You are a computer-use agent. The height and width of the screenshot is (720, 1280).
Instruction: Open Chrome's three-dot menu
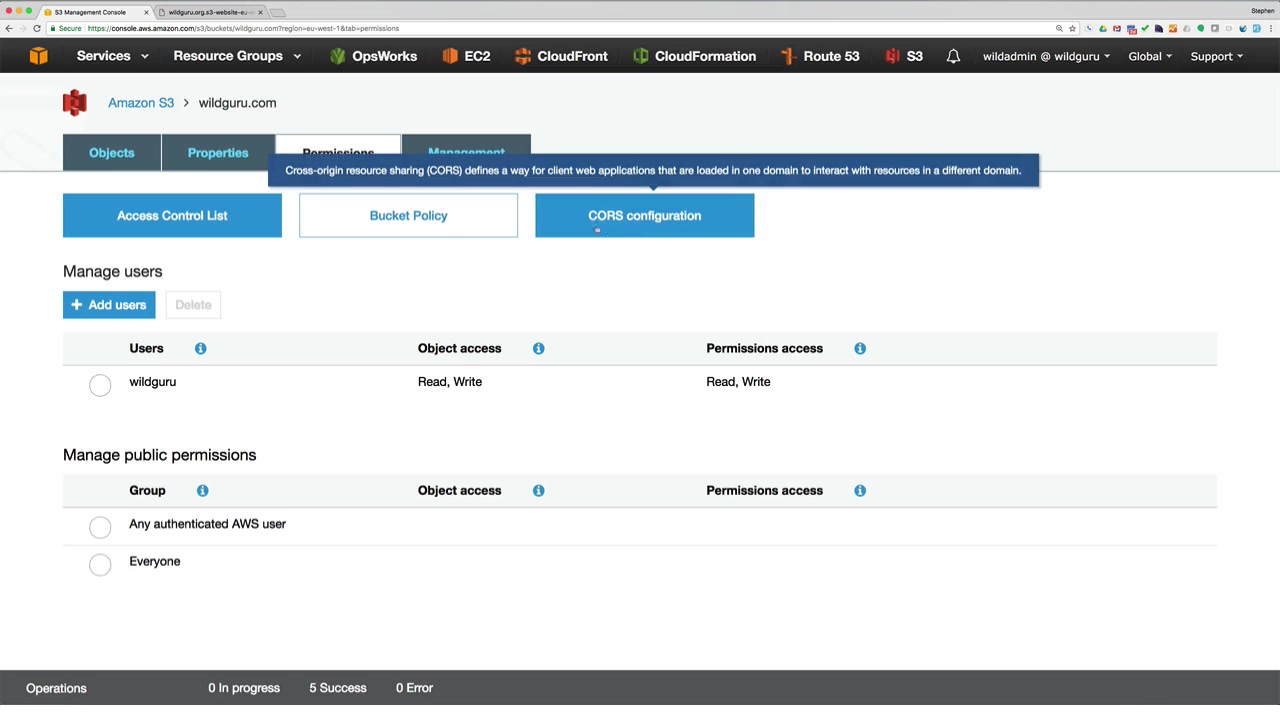click(x=1270, y=28)
